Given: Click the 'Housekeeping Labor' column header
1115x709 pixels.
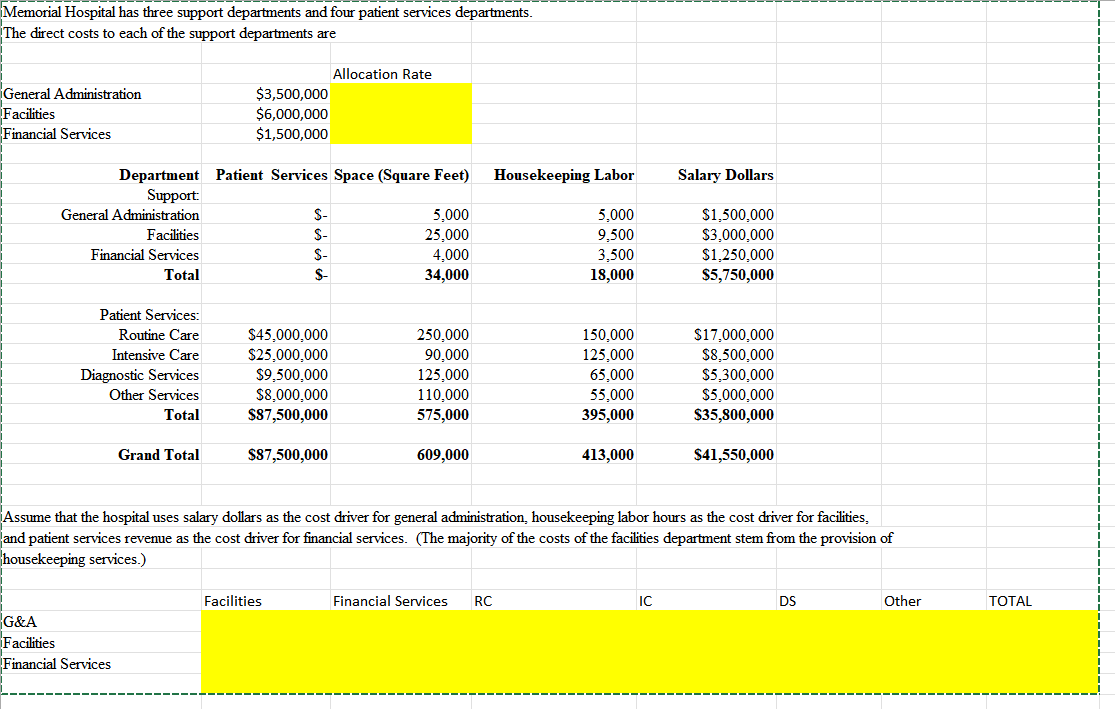Looking at the screenshot, I should tap(564, 175).
